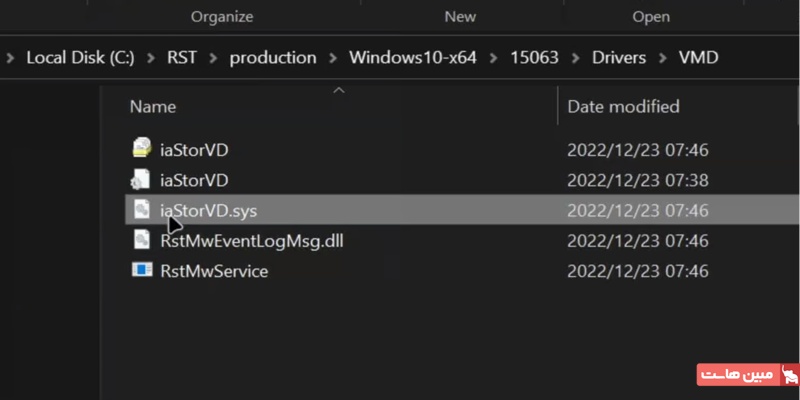Click the RstMwService application icon

142,271
